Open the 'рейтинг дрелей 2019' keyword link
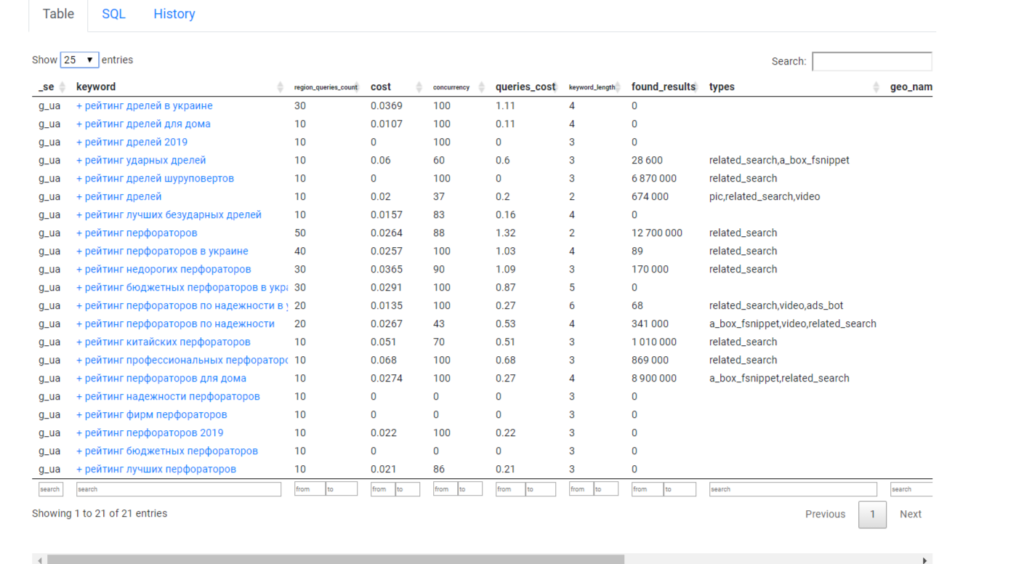 coord(135,142)
